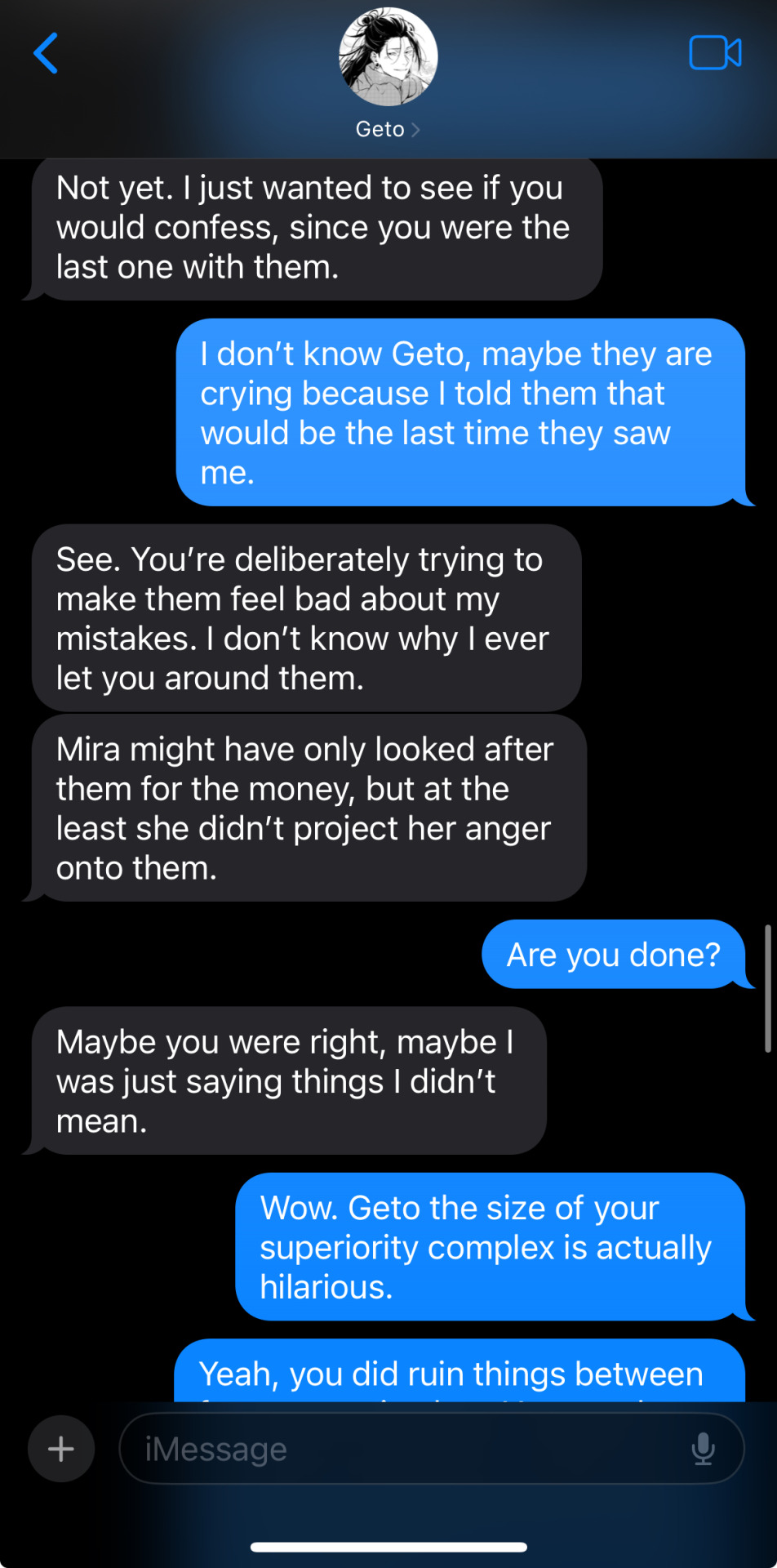This screenshot has height=1568, width=777.
Task: Tap the "Are you done?" message bubble
Action: 613,955
